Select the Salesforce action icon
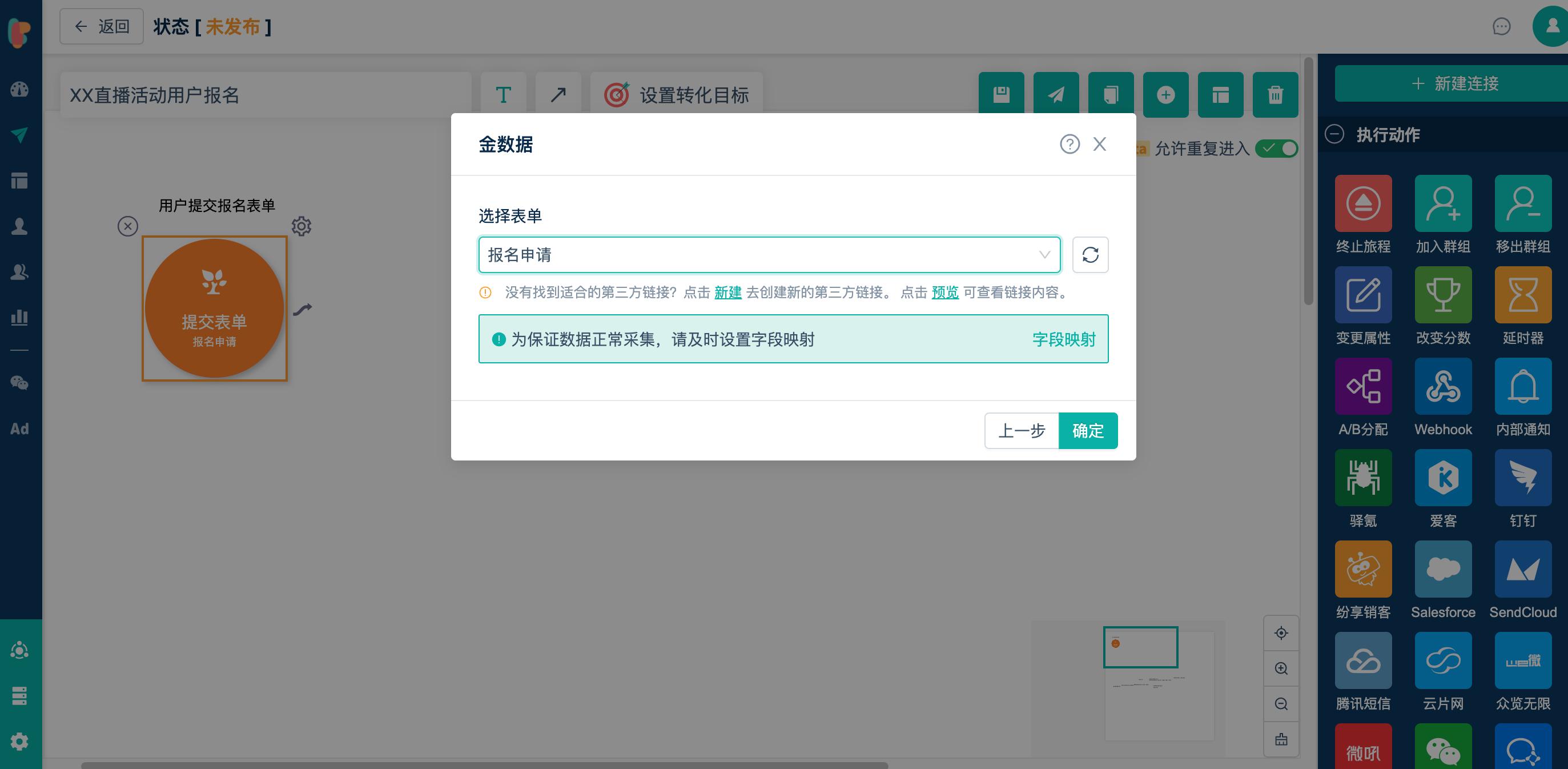The image size is (1568, 769). 1442,568
